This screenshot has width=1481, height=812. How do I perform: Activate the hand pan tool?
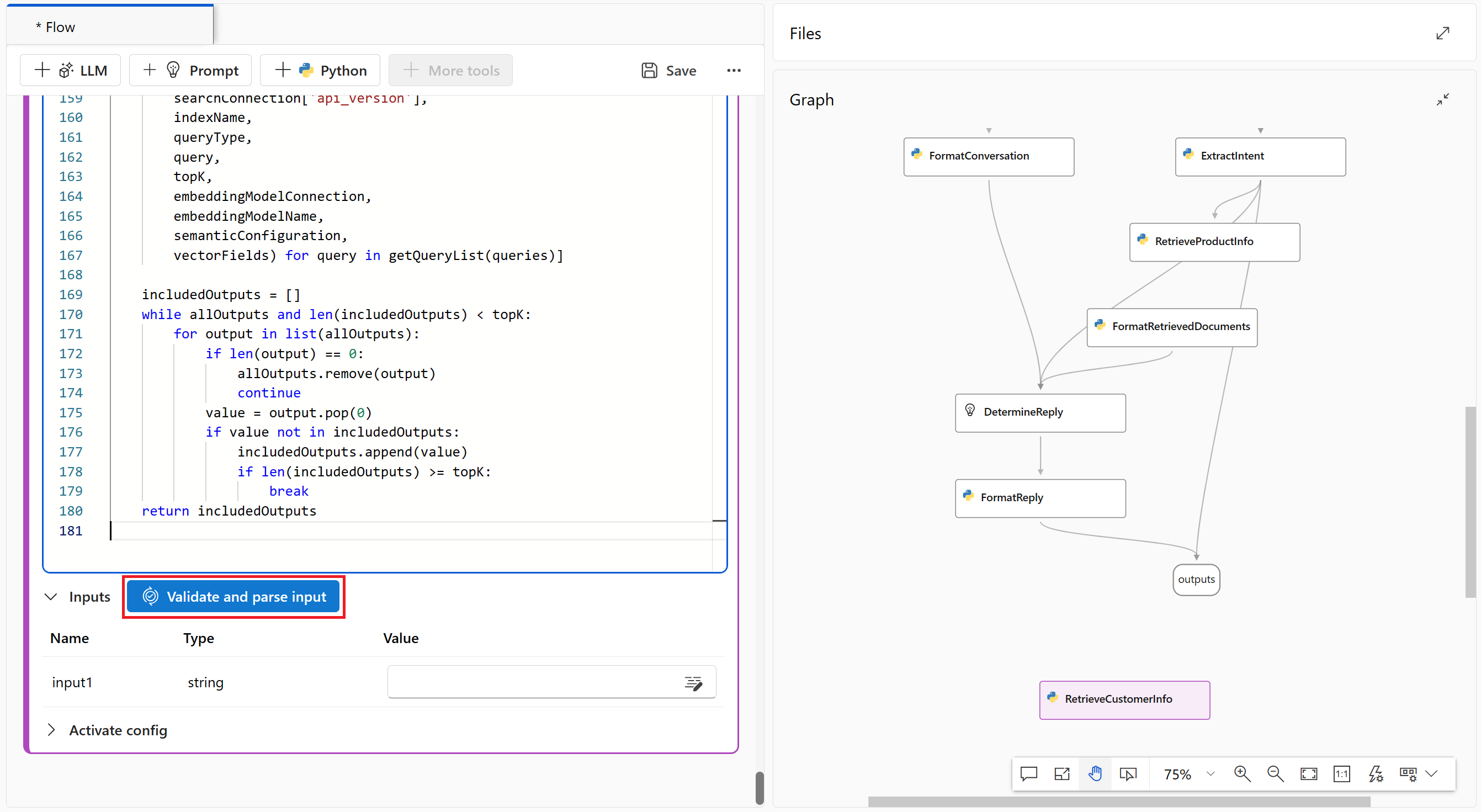(x=1095, y=774)
